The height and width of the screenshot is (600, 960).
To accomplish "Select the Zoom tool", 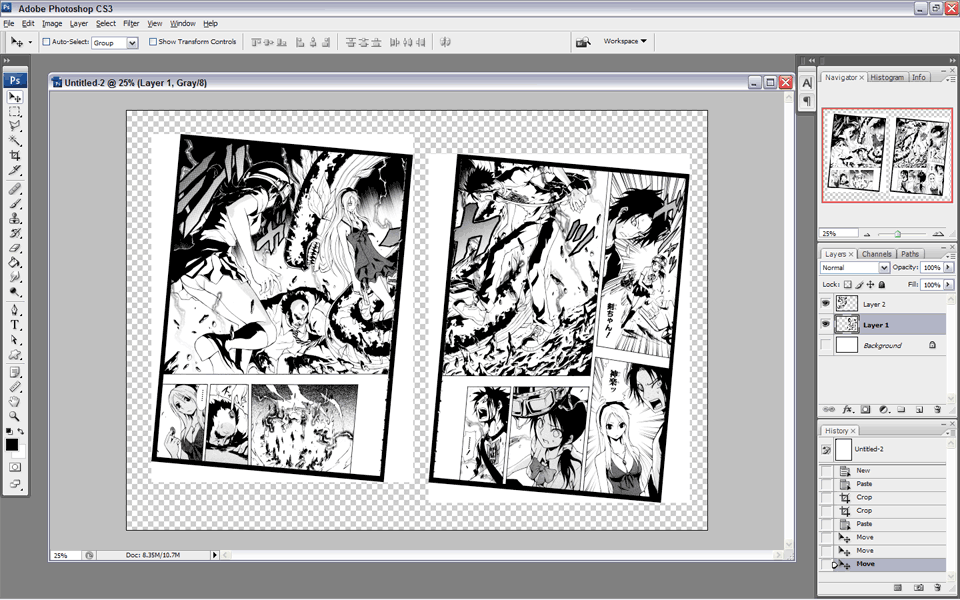I will coord(15,416).
